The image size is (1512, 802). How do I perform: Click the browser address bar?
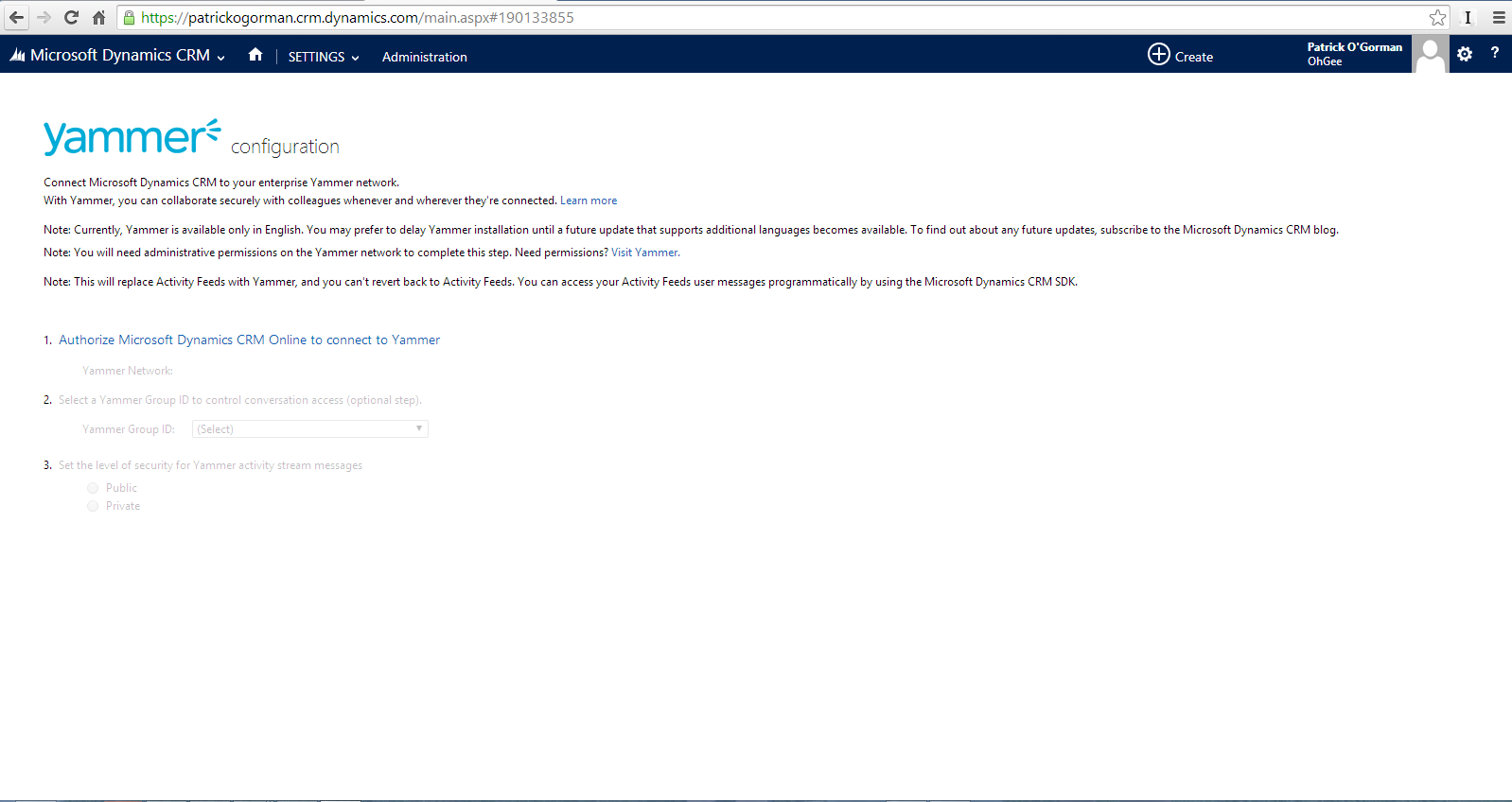click(x=757, y=17)
